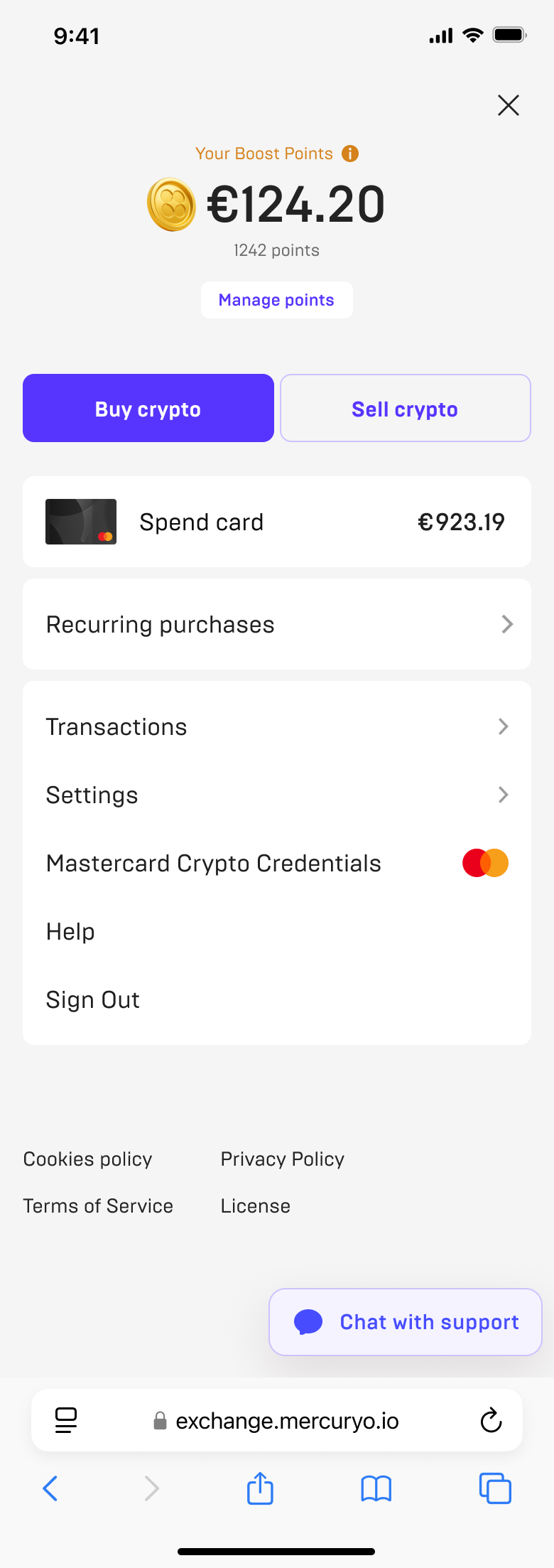Select Sign Out from the menu

[x=93, y=999]
